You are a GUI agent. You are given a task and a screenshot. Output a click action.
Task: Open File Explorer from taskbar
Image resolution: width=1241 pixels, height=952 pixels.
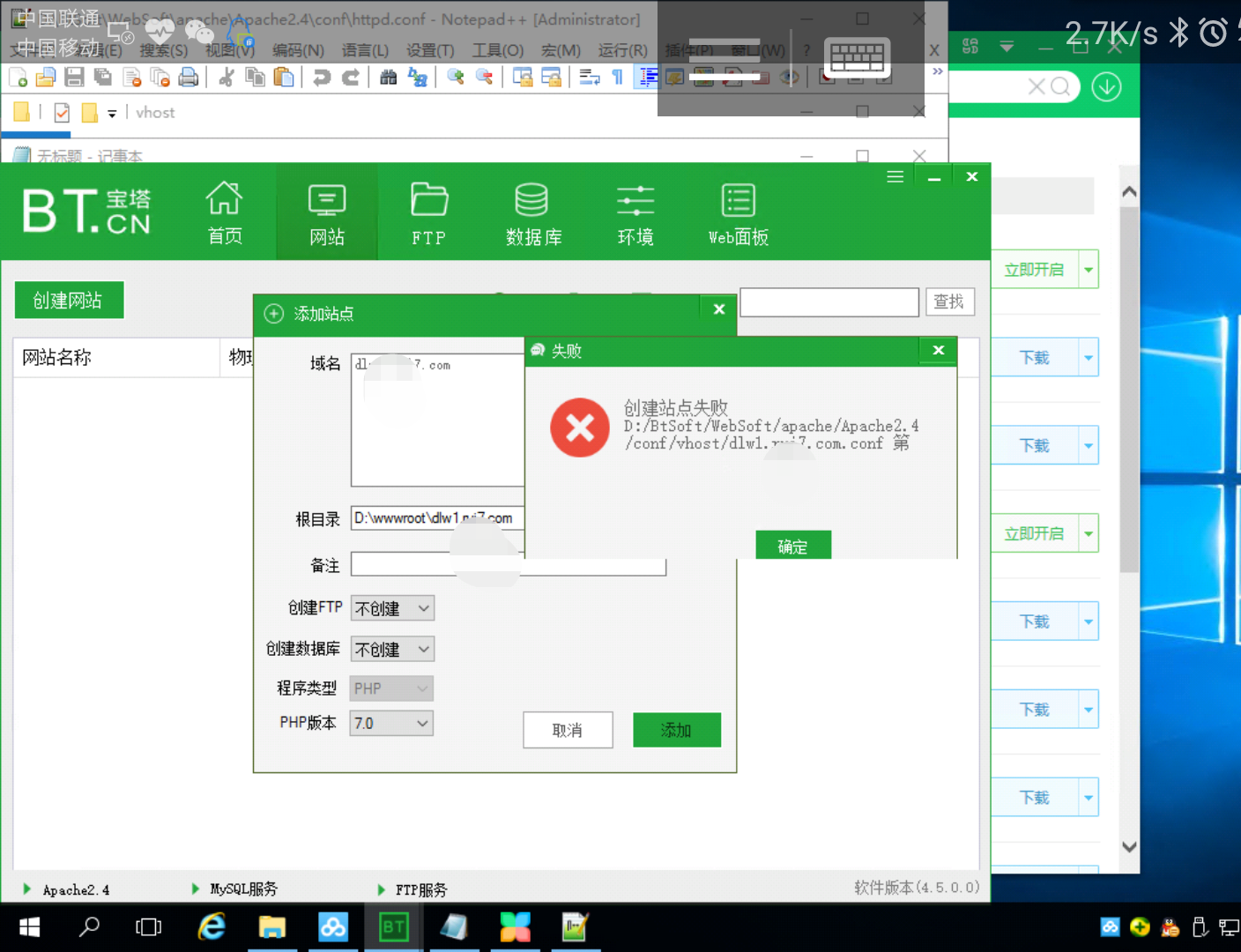point(272,927)
